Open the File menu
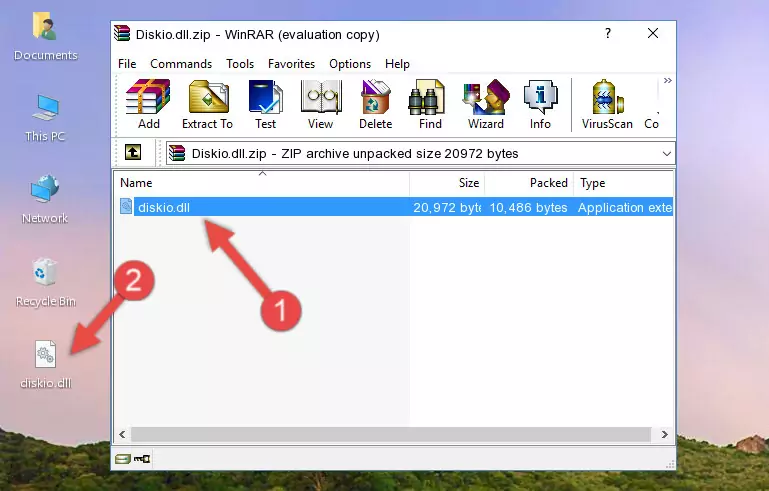Screen dimensions: 769x491 127,64
